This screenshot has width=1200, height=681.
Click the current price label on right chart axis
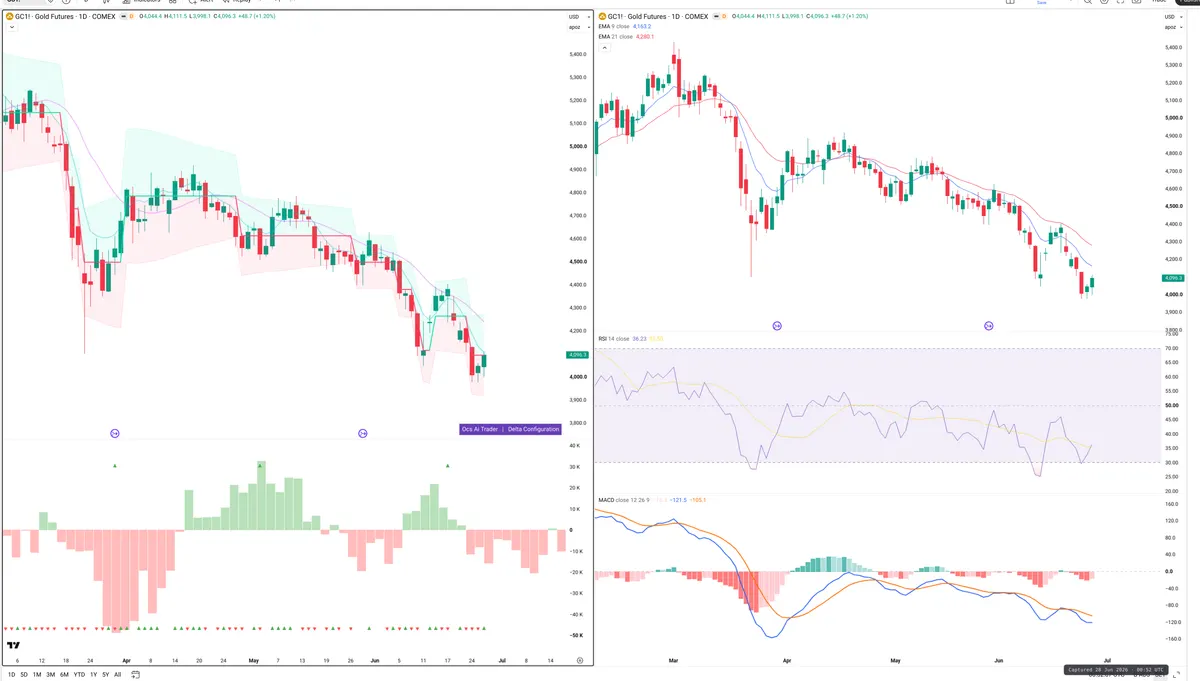coord(1173,278)
